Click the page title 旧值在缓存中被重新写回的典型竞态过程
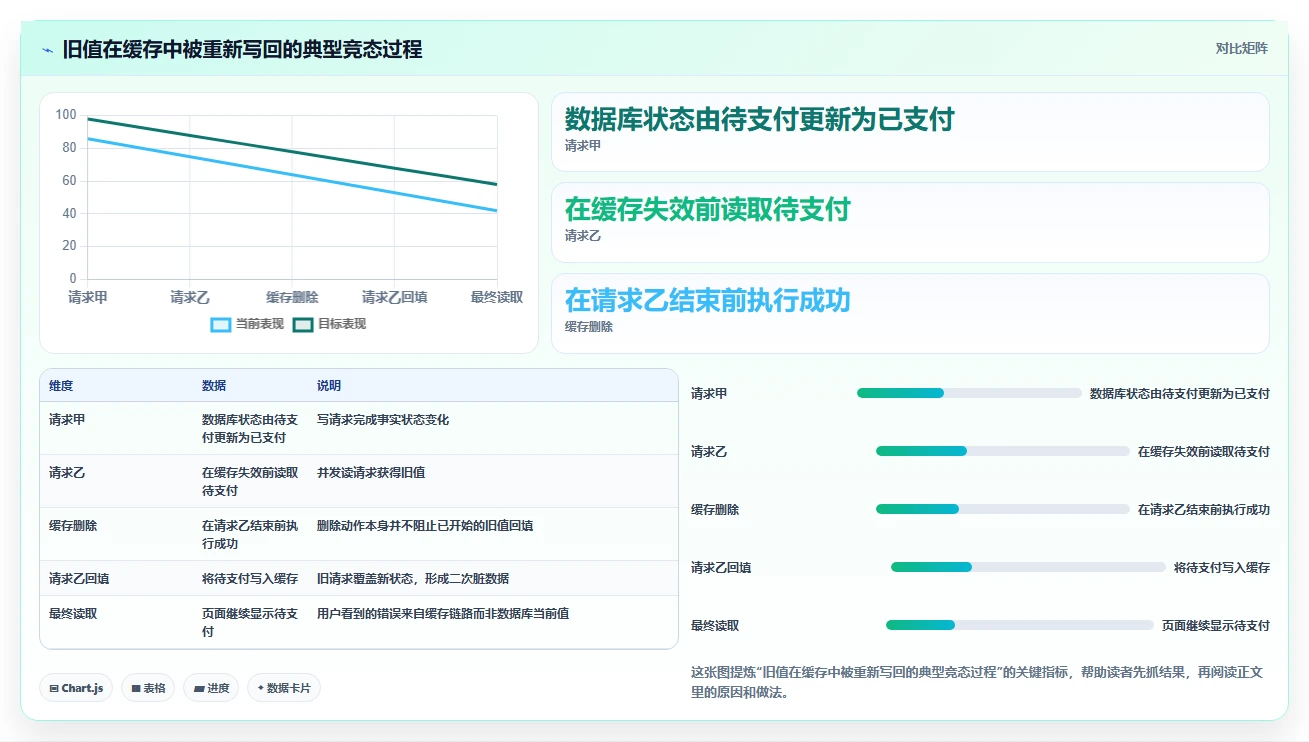This screenshot has width=1309, height=742. coord(242,50)
